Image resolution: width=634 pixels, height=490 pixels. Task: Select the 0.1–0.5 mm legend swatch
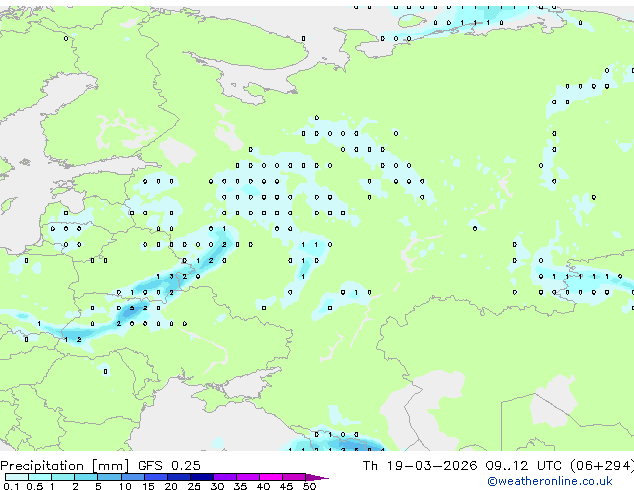[x=17, y=477]
